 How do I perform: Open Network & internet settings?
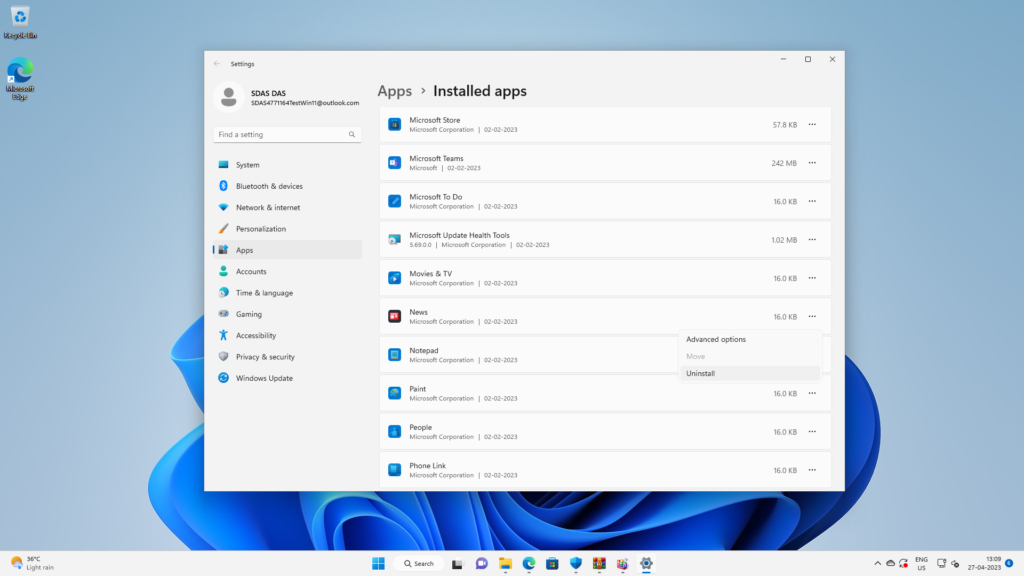point(287,207)
